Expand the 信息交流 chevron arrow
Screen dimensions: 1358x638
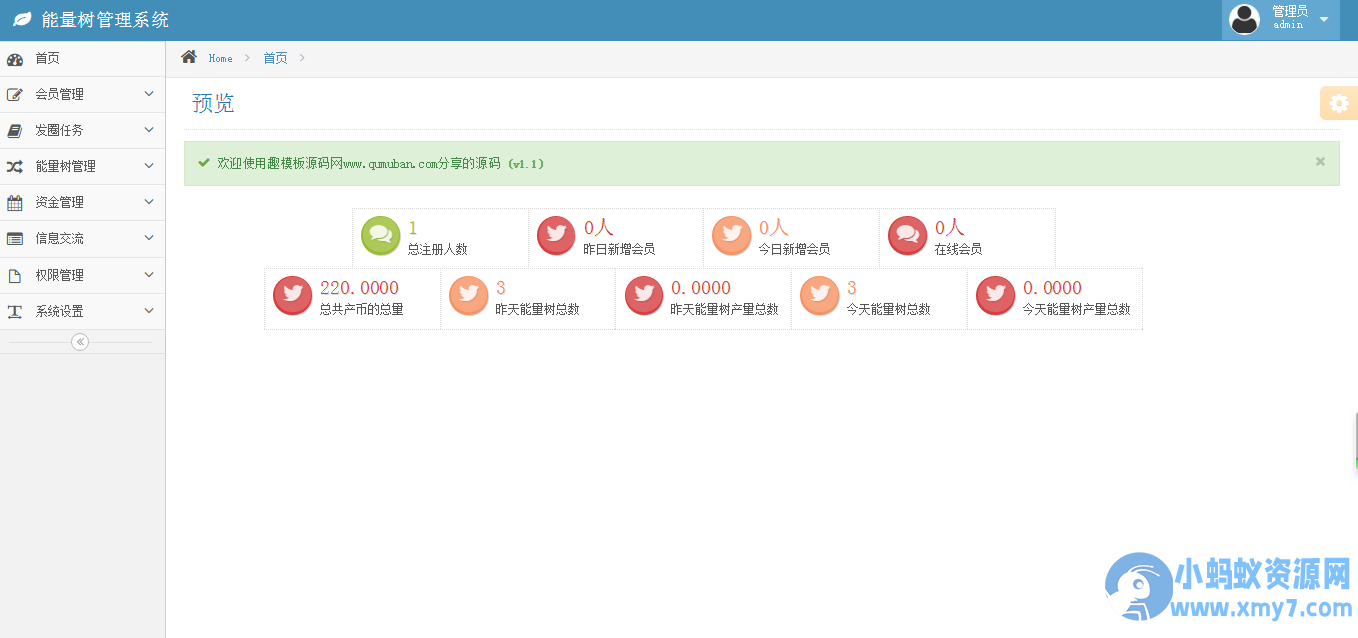click(x=149, y=238)
